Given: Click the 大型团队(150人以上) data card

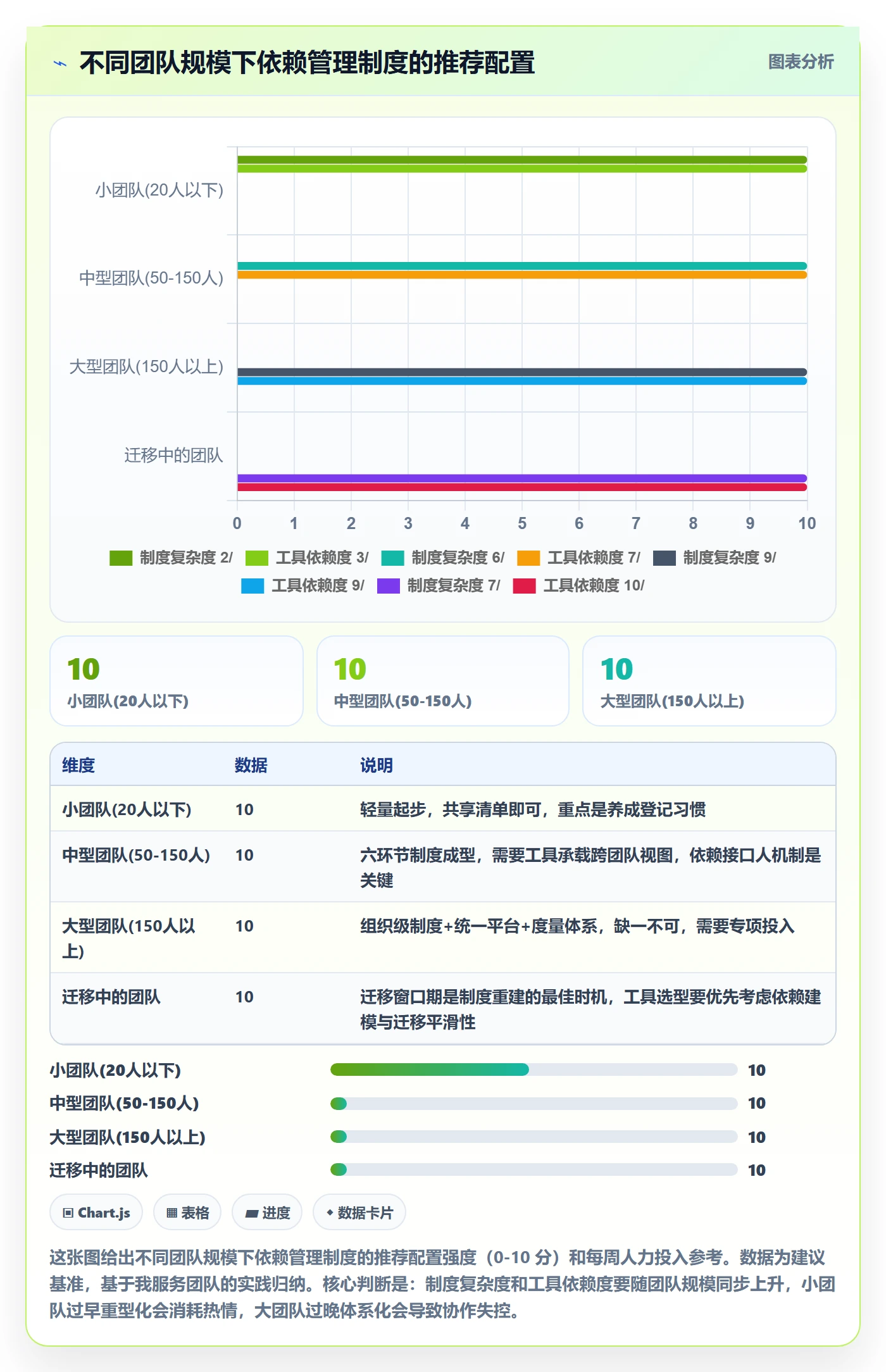Looking at the screenshot, I should (709, 681).
